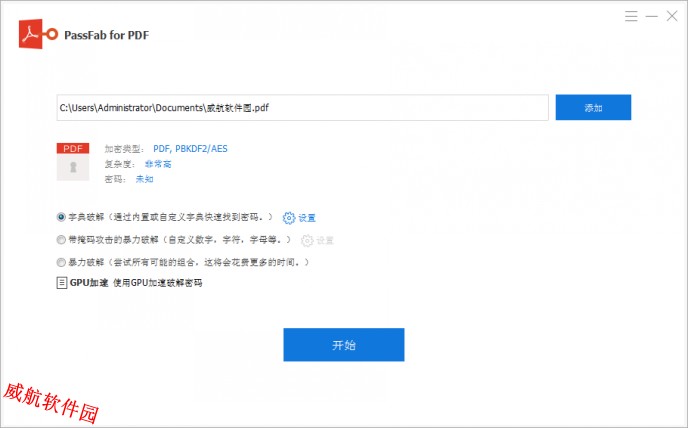
Task: Click the 非常高 complexity value
Action: coord(158,164)
